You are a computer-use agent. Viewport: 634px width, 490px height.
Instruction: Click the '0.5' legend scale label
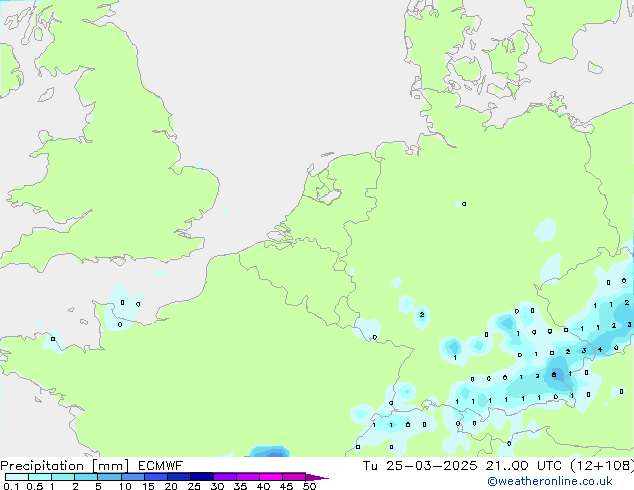pyautogui.click(x=35, y=486)
